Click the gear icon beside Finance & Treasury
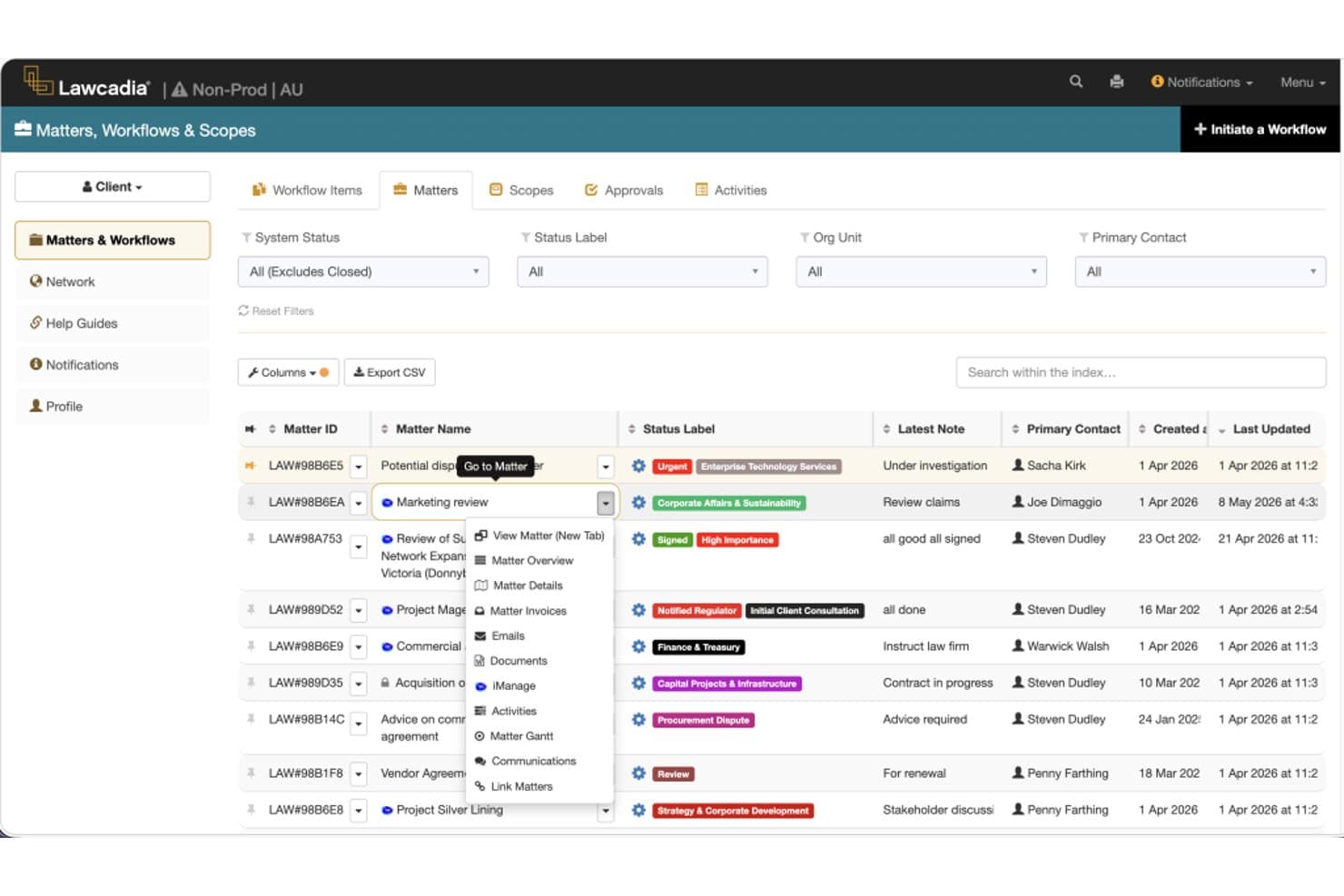Viewport: 1344px width, 896px height. coord(638,646)
